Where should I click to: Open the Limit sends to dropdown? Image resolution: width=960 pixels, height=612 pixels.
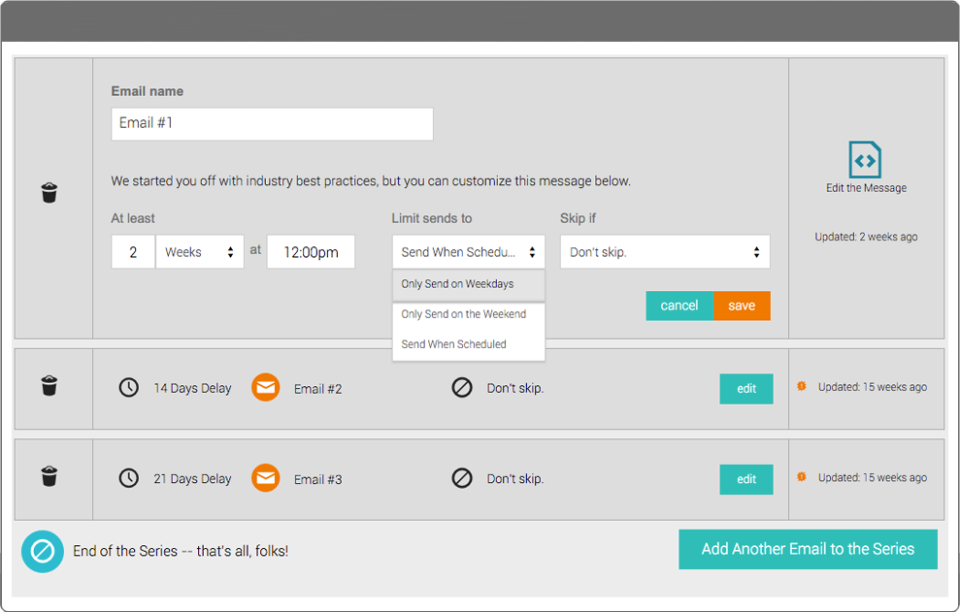click(x=467, y=251)
